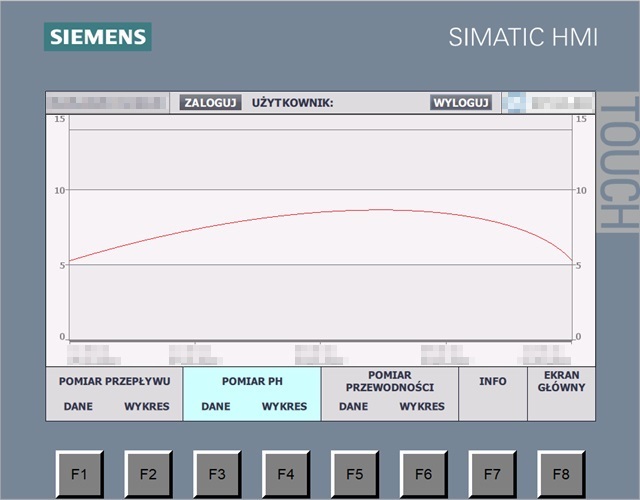The image size is (640, 500).
Task: Click the Siemens logo
Action: (x=98, y=37)
